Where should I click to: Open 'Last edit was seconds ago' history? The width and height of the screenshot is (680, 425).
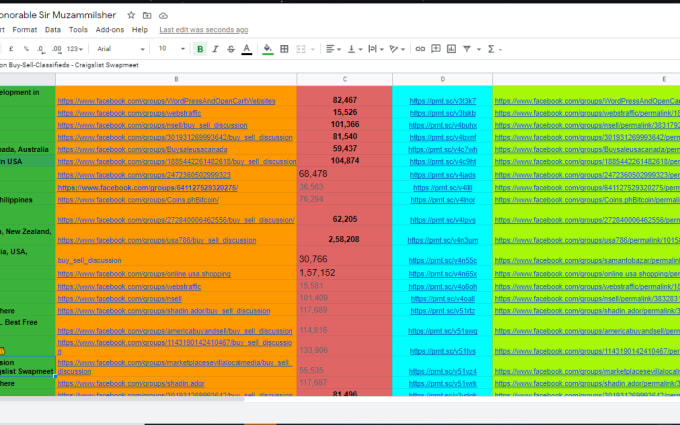(x=203, y=30)
